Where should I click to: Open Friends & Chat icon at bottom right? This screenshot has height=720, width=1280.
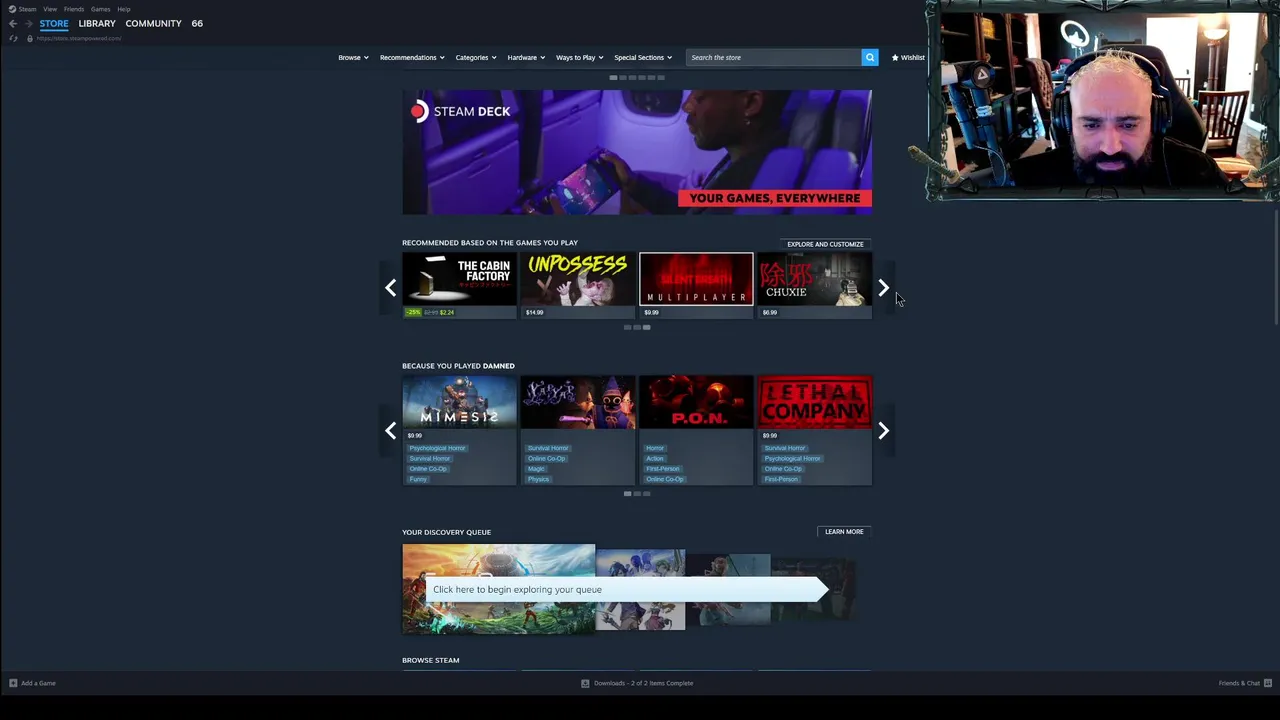1267,683
